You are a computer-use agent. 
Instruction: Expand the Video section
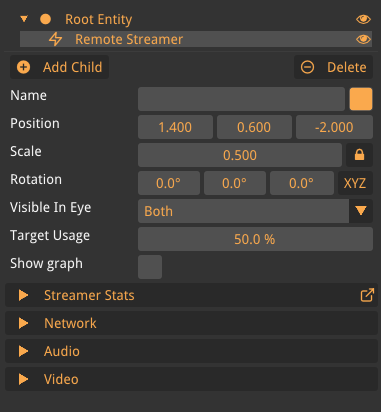pyautogui.click(x=191, y=379)
